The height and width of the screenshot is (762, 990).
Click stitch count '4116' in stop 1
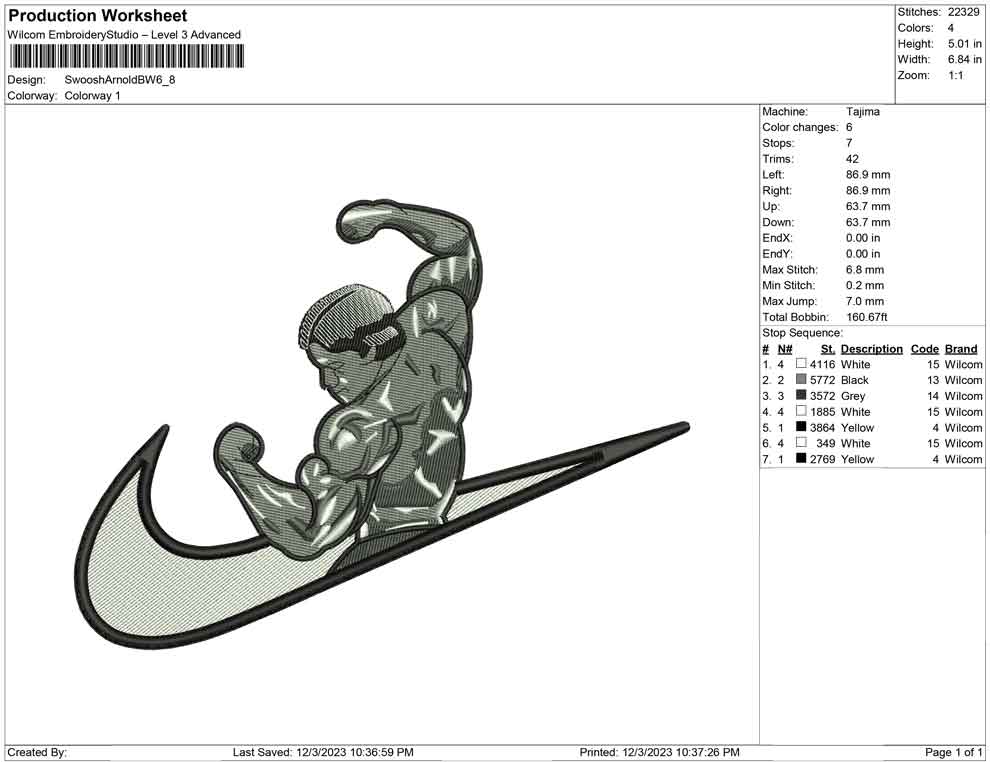[822, 364]
